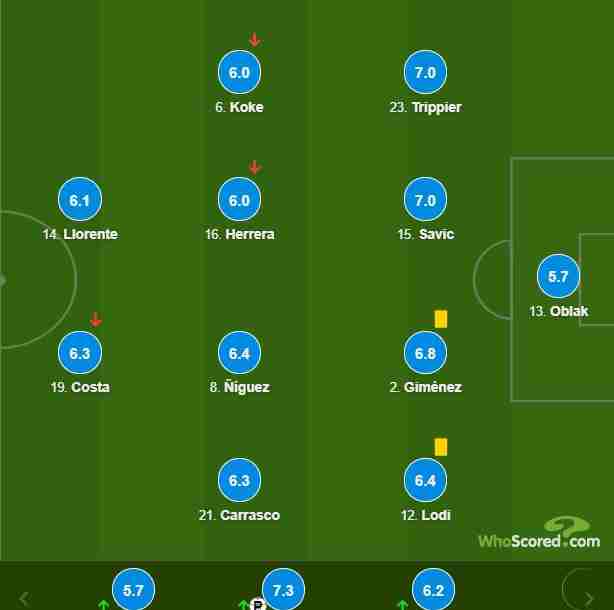Click the red substitution arrow above Koke
This screenshot has height=610, width=614.
[255, 40]
